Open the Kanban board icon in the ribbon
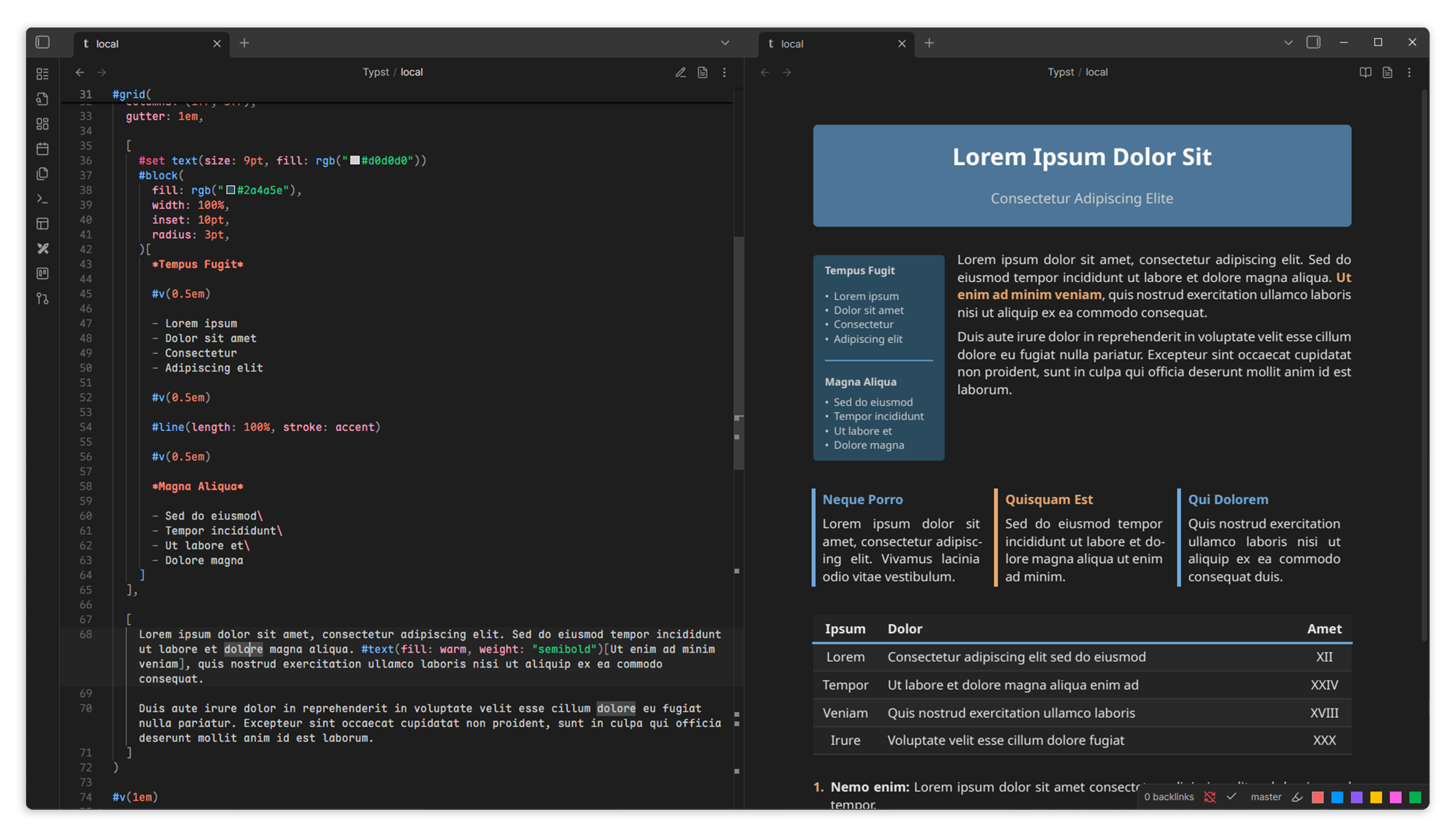Image resolution: width=1453 pixels, height=840 pixels. (x=42, y=273)
